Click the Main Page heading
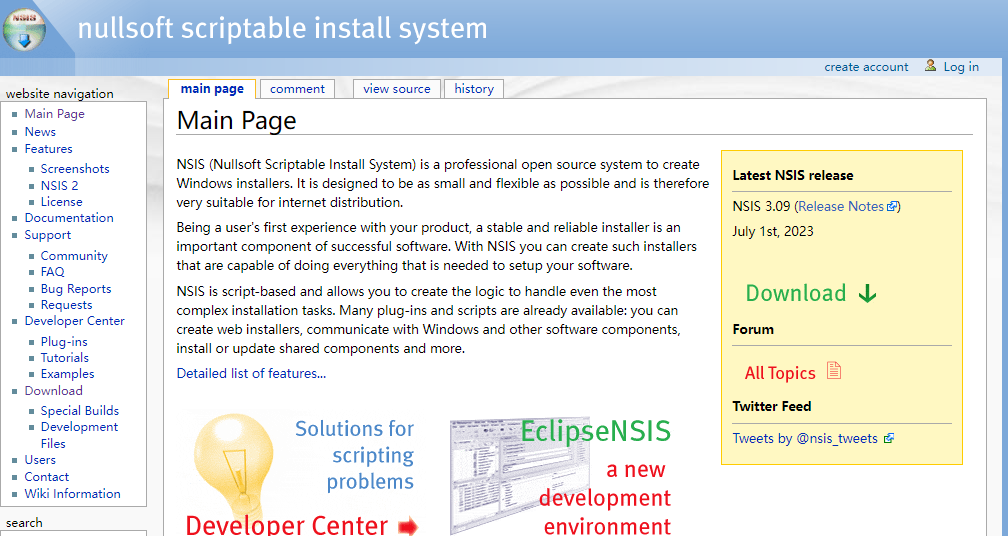Image resolution: width=1008 pixels, height=536 pixels. tap(237, 121)
